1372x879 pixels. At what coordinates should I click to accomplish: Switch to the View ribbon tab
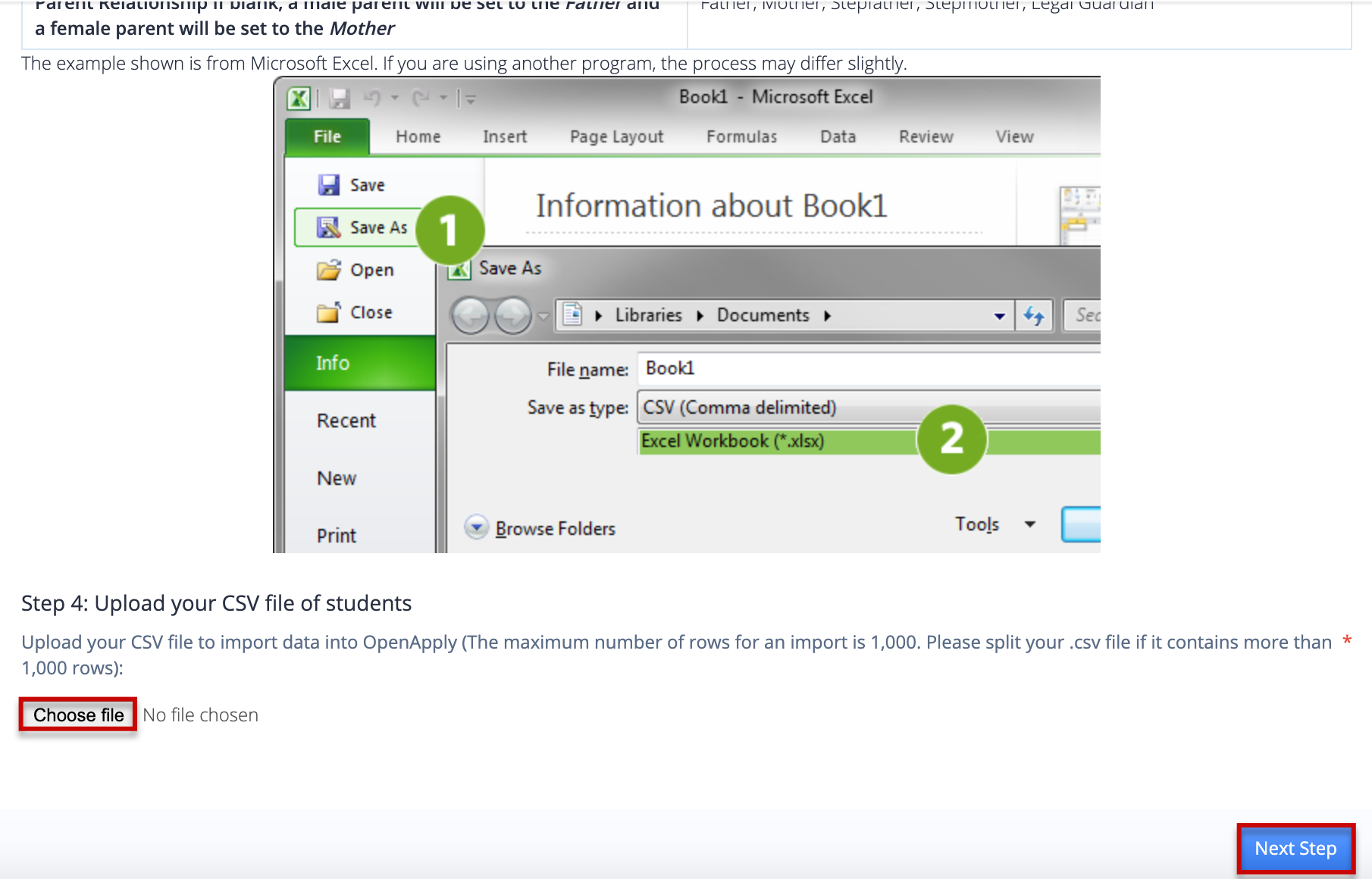(x=1015, y=136)
